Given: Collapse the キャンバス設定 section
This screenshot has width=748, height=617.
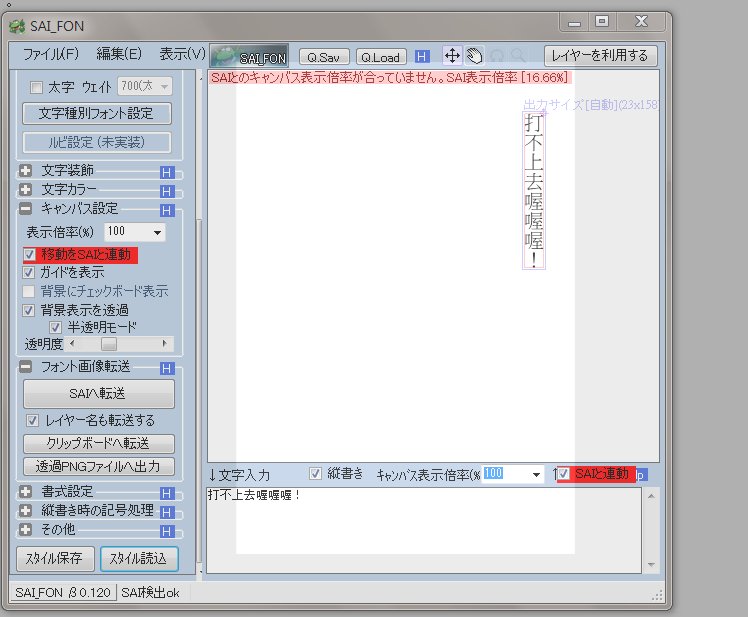Looking at the screenshot, I should coord(25,208).
